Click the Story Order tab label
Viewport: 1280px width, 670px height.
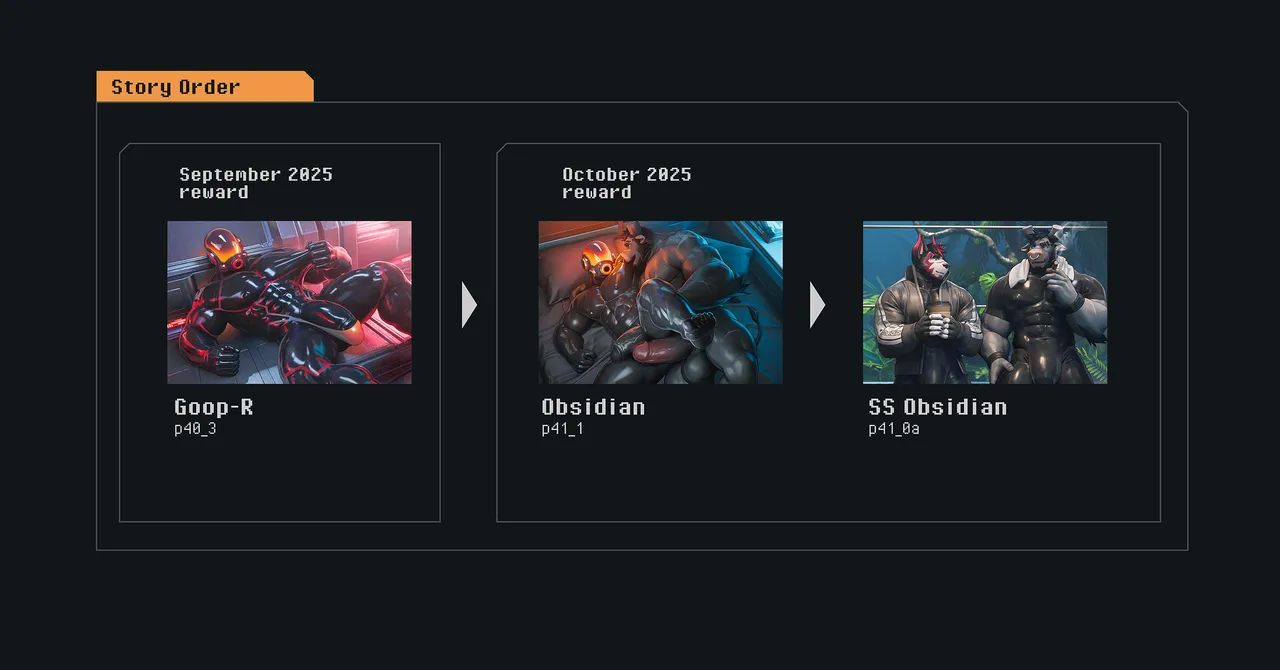176,87
